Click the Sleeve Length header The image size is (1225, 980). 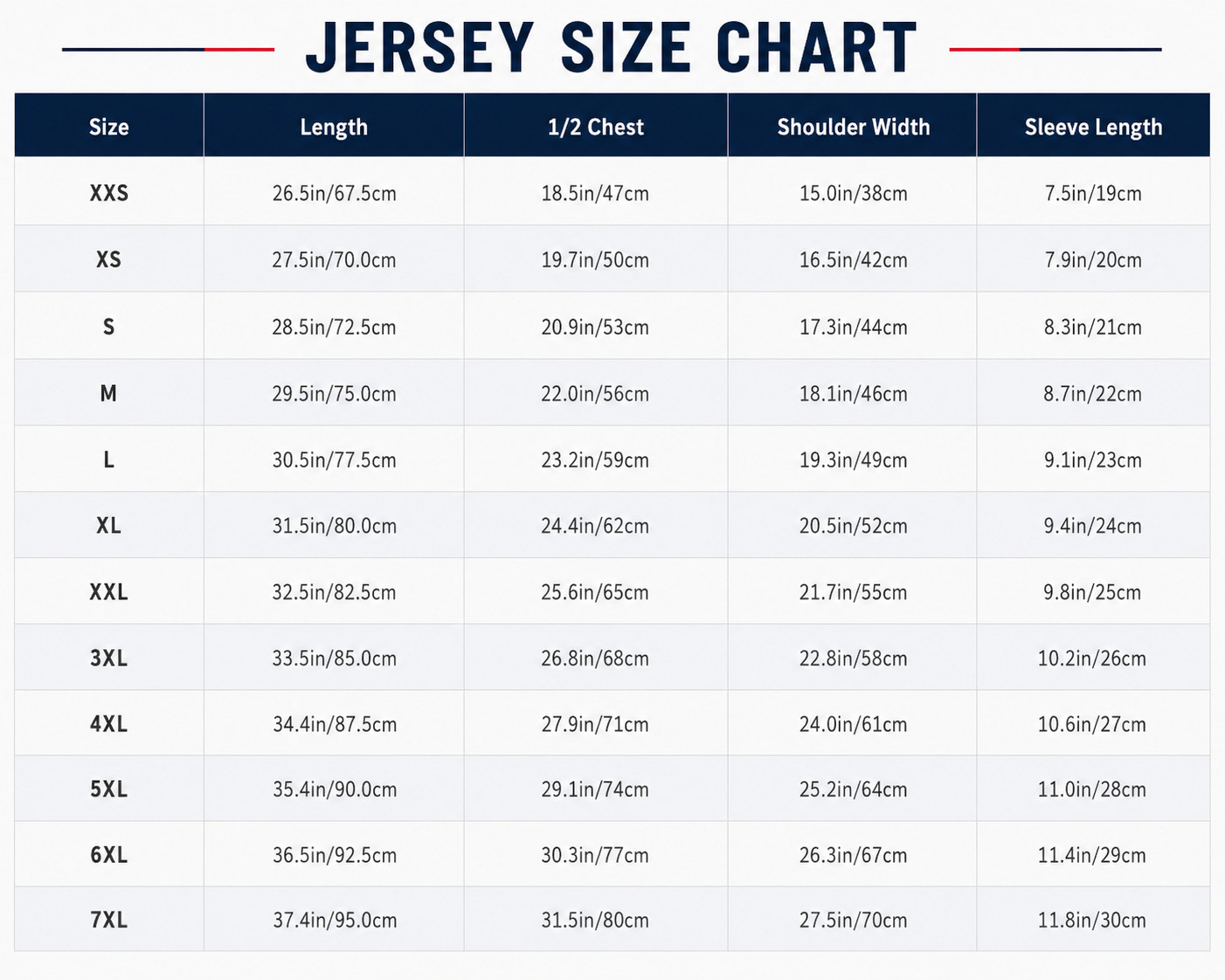[x=1093, y=128]
